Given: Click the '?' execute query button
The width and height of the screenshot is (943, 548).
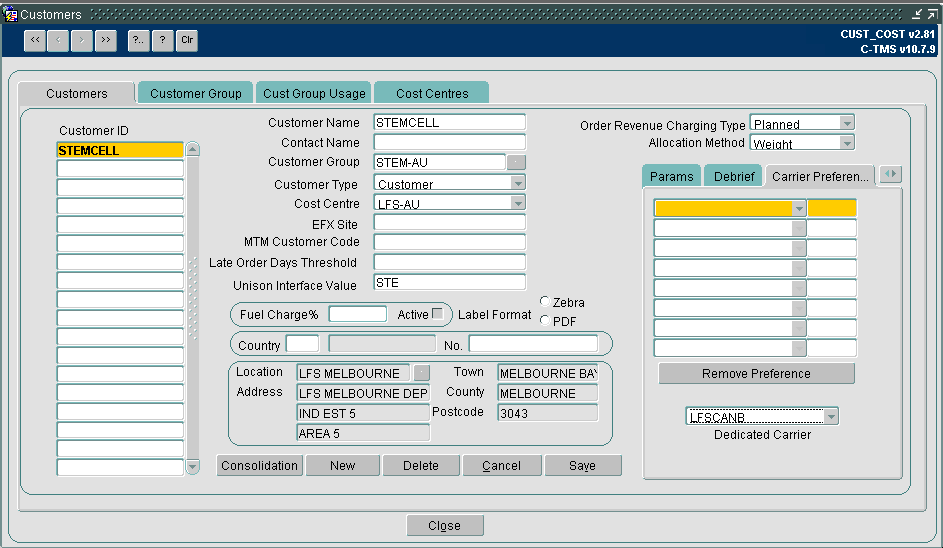Looking at the screenshot, I should click(x=162, y=40).
